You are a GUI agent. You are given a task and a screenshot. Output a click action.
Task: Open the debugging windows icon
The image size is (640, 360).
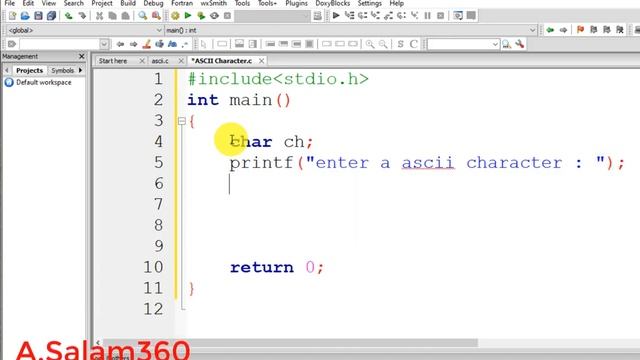click(458, 16)
